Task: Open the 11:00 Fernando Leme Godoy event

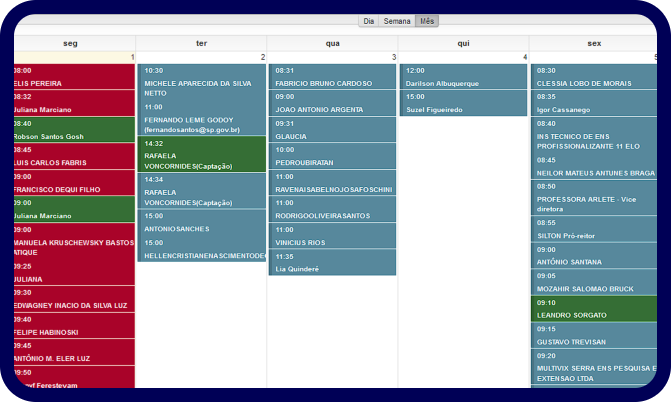Action: tap(201, 118)
